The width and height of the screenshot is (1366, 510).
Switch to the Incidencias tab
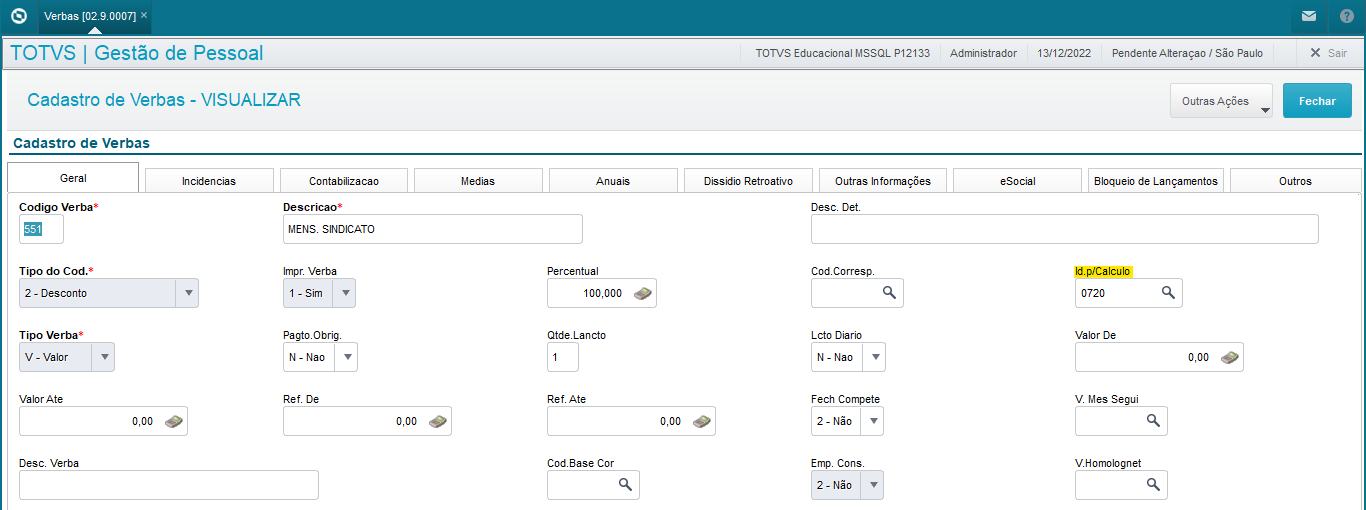209,181
